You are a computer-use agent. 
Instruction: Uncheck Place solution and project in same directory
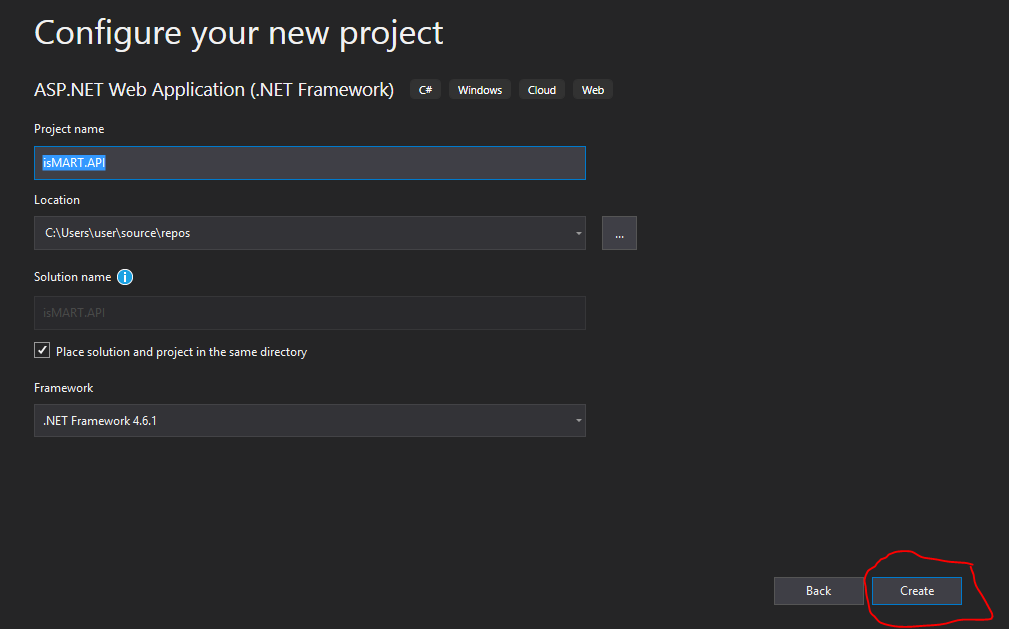click(42, 350)
